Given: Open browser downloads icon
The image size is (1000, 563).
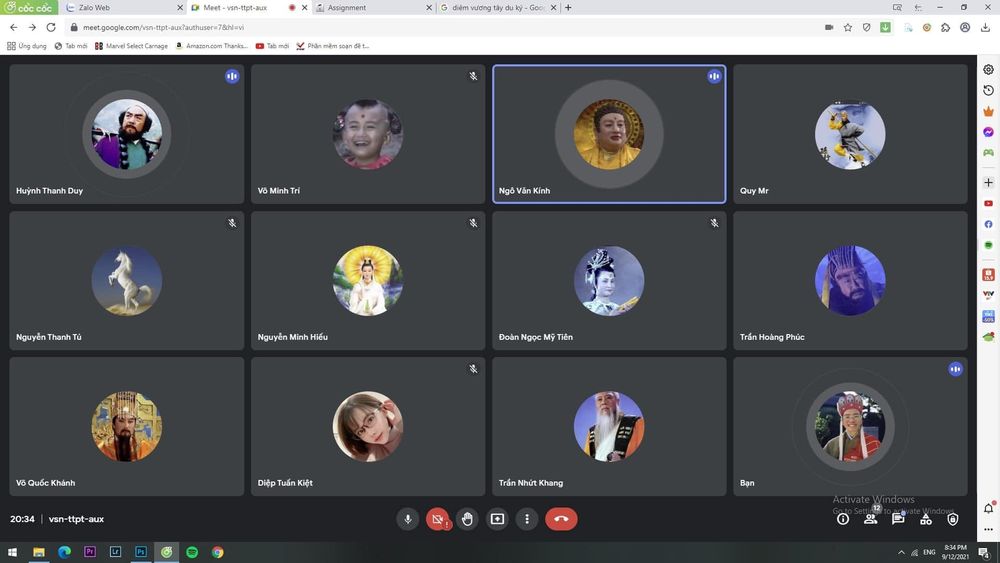Looking at the screenshot, I should [985, 27].
